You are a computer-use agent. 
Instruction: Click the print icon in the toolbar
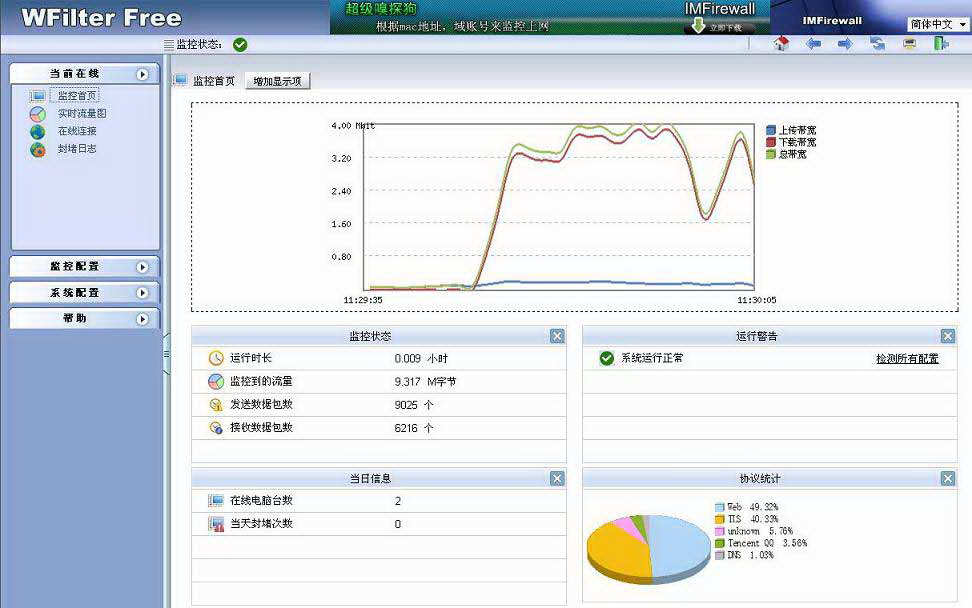908,44
